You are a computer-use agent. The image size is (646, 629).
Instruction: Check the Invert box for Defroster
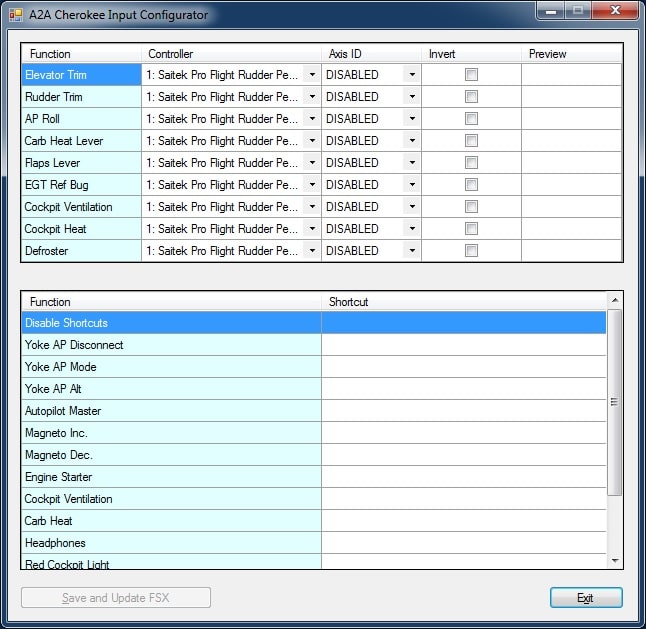[471, 251]
